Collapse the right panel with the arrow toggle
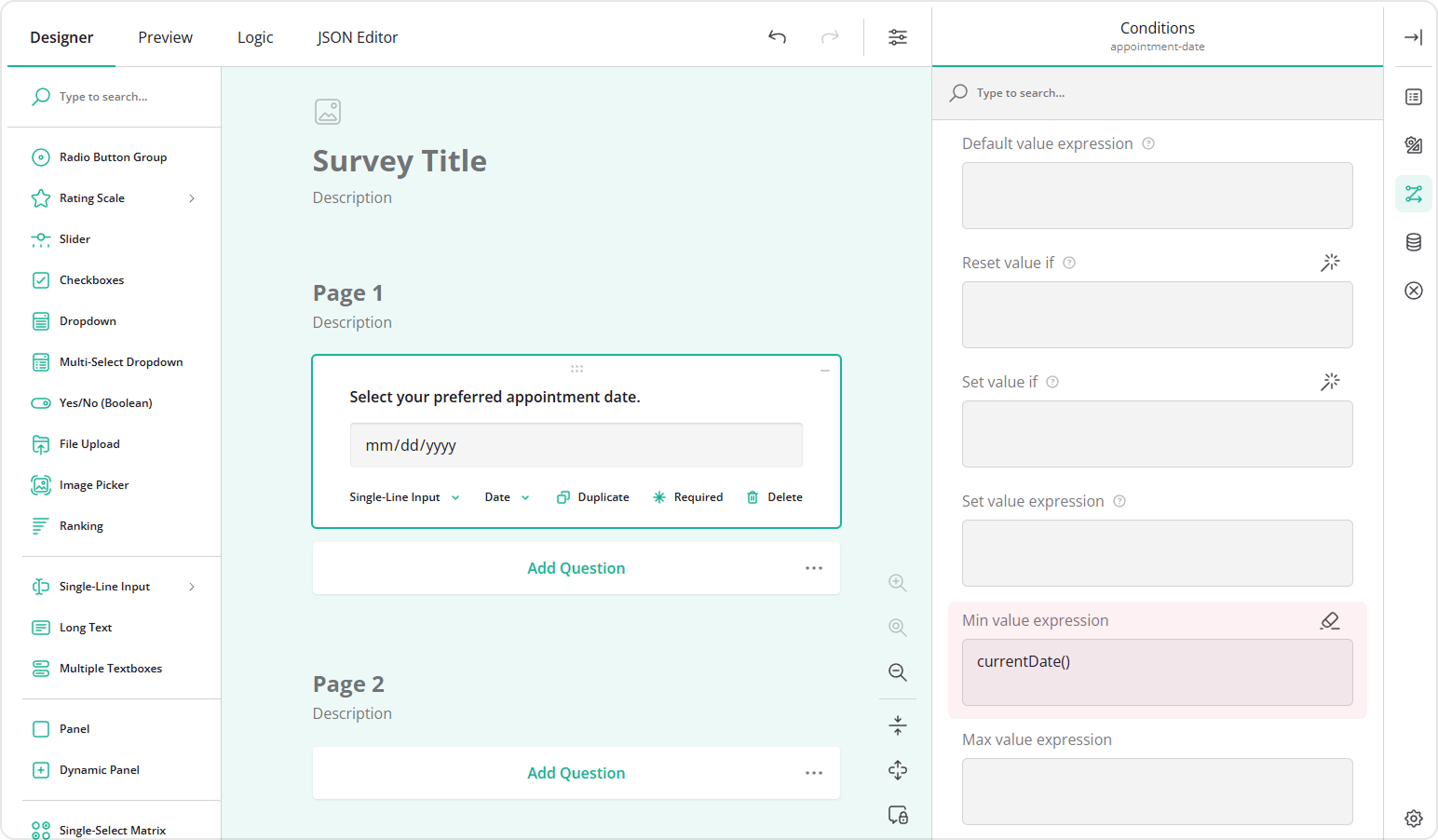The height and width of the screenshot is (840, 1438). (1413, 37)
